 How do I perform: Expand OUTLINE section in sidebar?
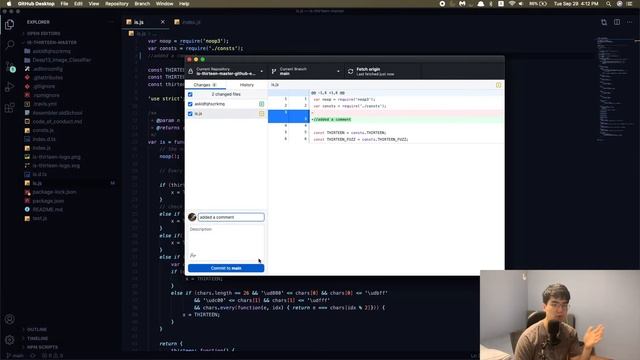(x=37, y=329)
